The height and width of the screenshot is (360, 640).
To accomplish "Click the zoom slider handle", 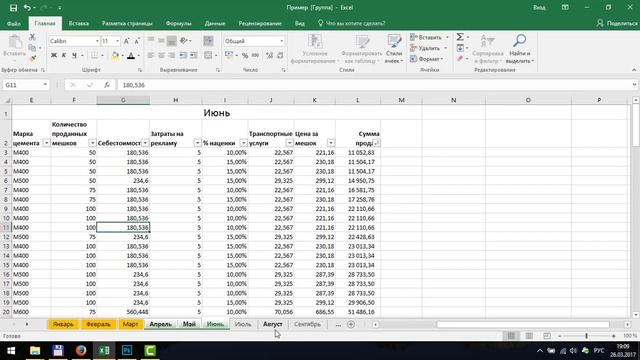I will pyautogui.click(x=586, y=336).
